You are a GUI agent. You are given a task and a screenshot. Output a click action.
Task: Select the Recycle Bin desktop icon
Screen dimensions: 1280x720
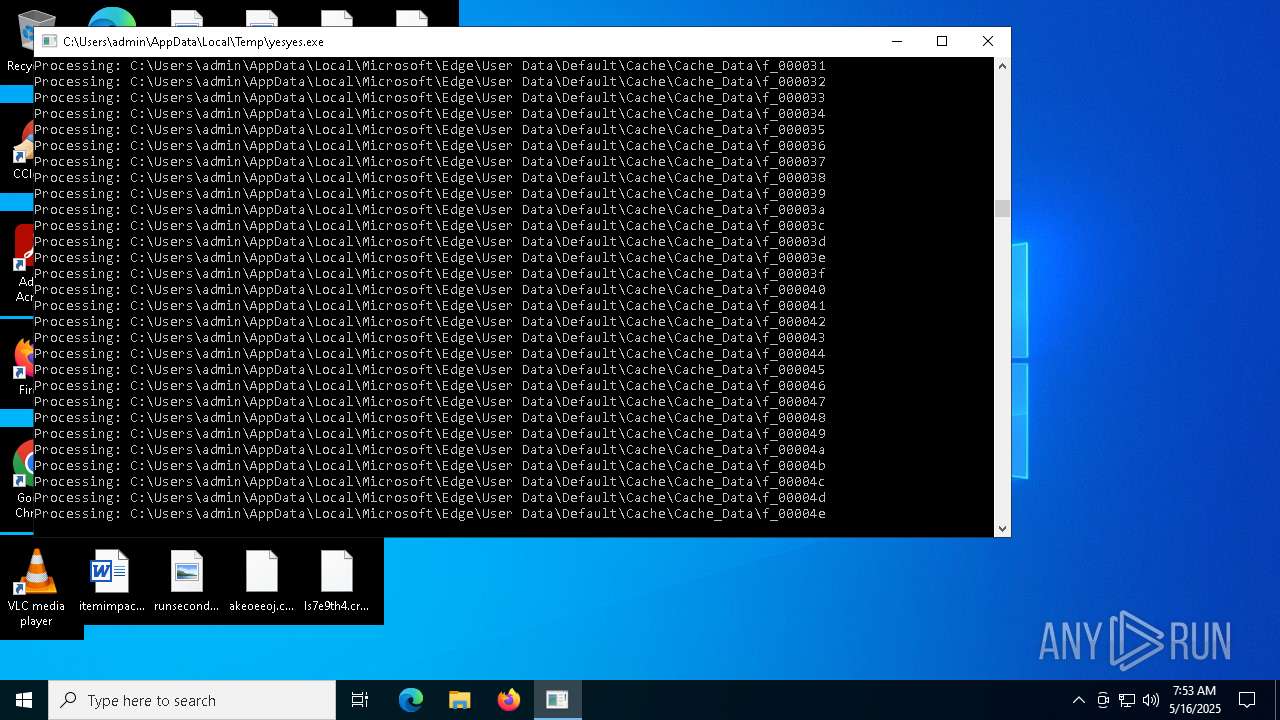(x=20, y=41)
